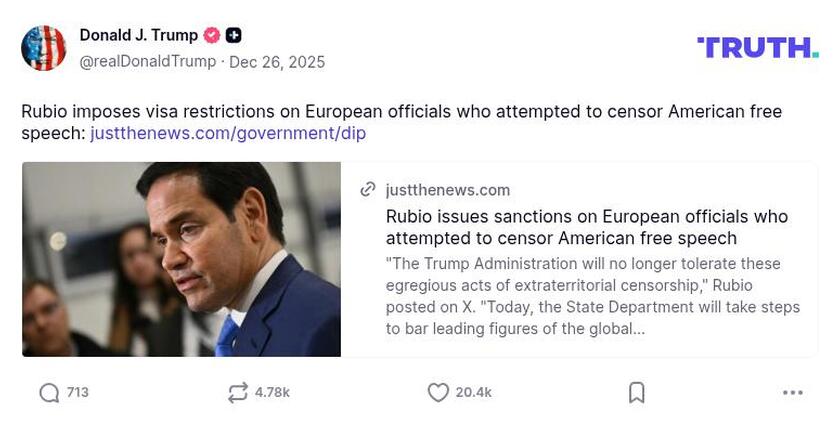The image size is (840, 431).
Task: Open the justthenews.com/government/dip link
Action: pyautogui.click(x=228, y=133)
